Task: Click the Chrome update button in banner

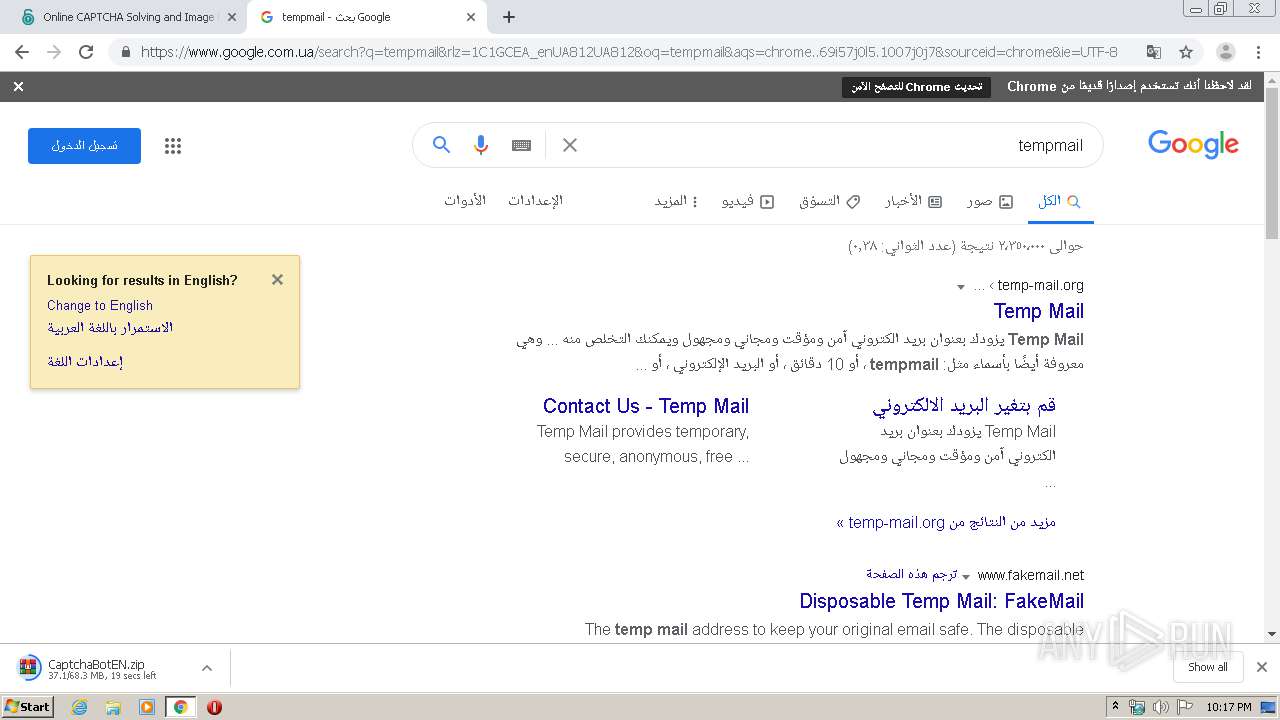Action: point(917,87)
